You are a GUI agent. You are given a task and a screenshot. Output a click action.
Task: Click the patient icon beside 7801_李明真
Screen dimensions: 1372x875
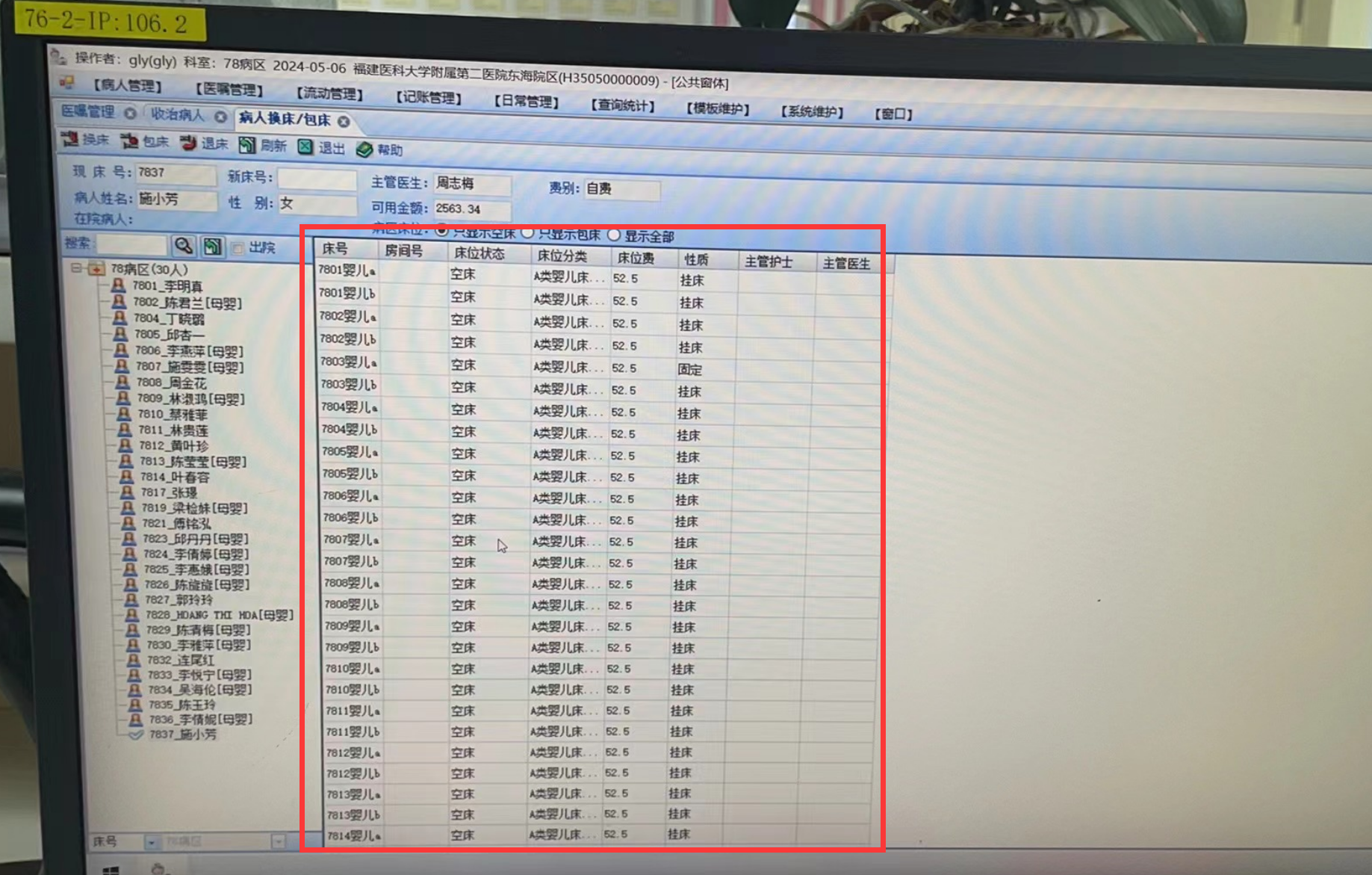tap(118, 285)
